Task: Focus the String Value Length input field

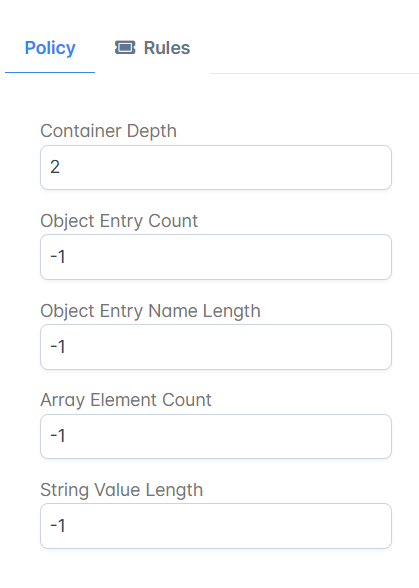Action: pyautogui.click(x=216, y=526)
